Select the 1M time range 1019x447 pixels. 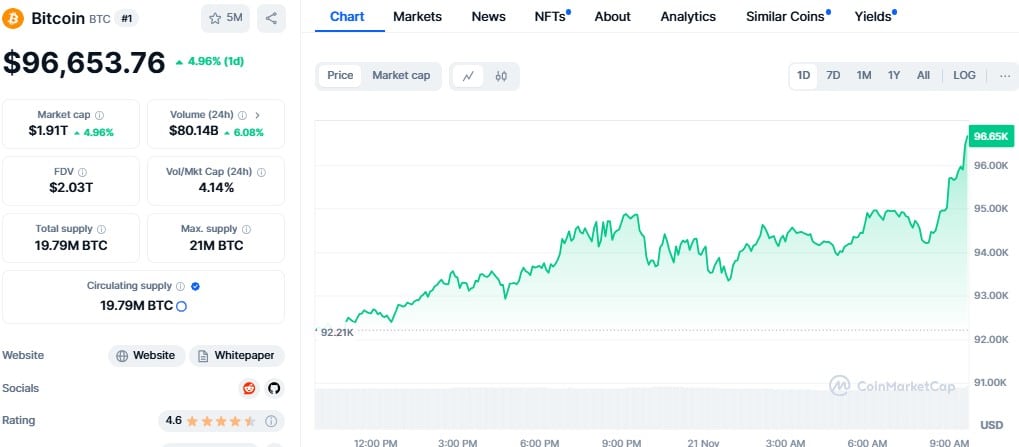864,75
